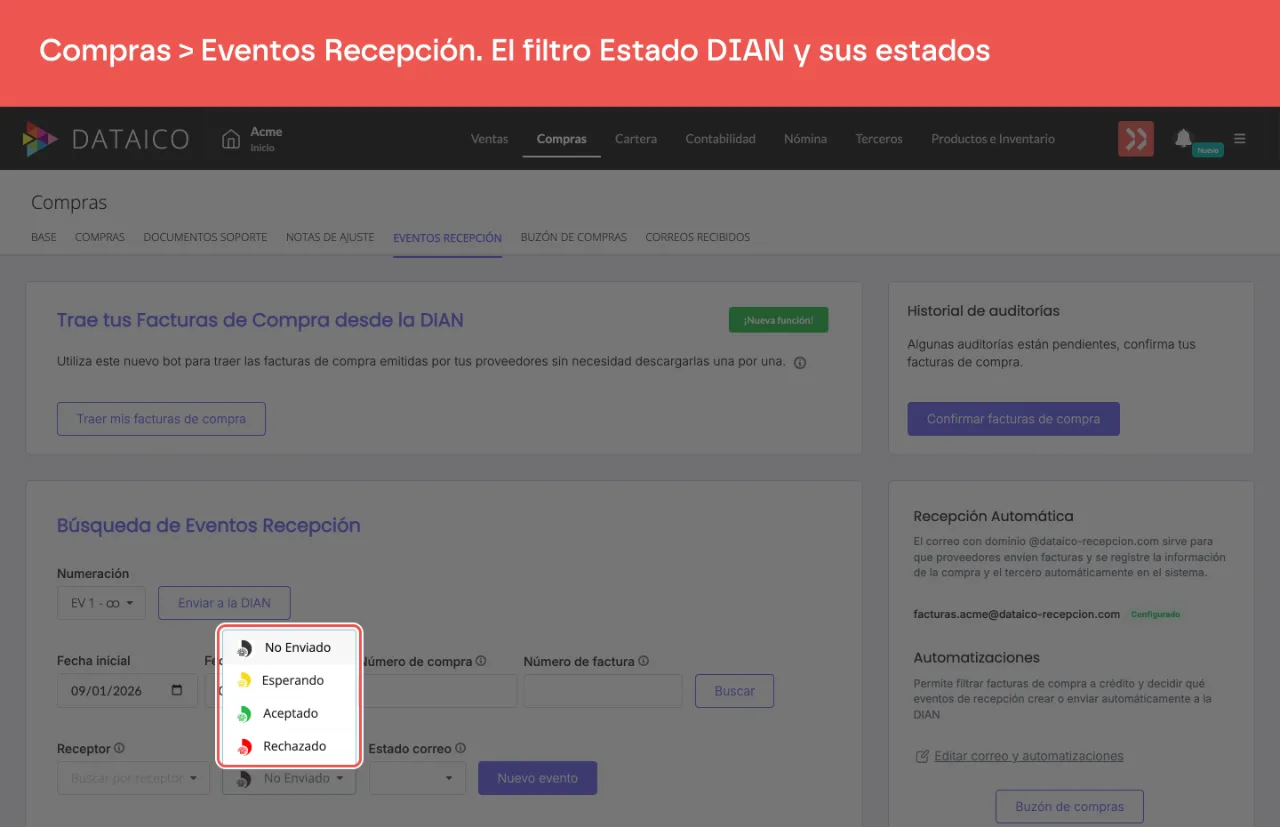
Task: Switch to the Buzón de Compras tab
Action: [x=574, y=238]
